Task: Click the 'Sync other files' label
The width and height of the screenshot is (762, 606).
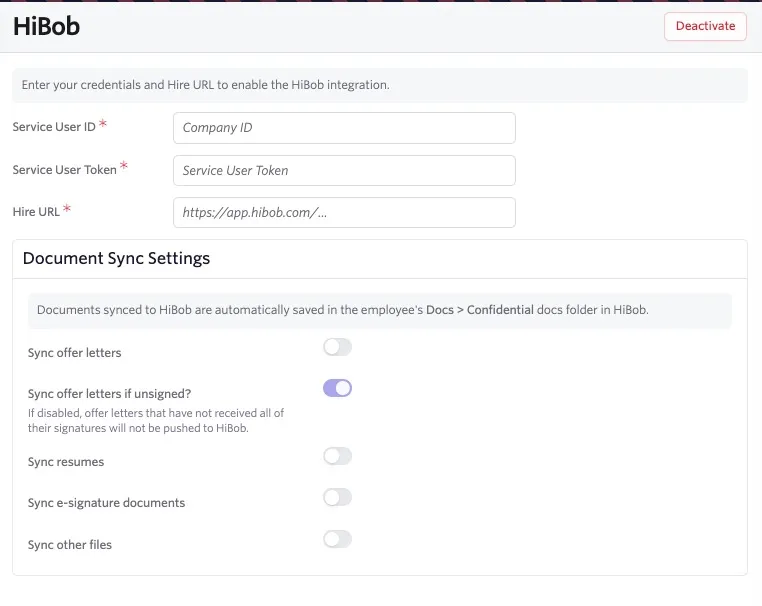Action: pyautogui.click(x=69, y=545)
